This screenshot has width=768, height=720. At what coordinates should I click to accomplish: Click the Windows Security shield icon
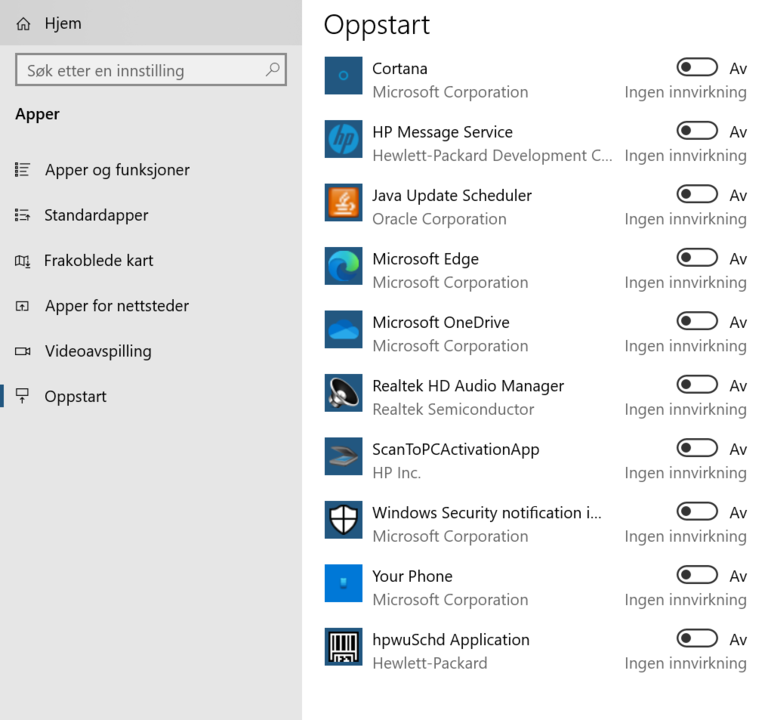[343, 520]
